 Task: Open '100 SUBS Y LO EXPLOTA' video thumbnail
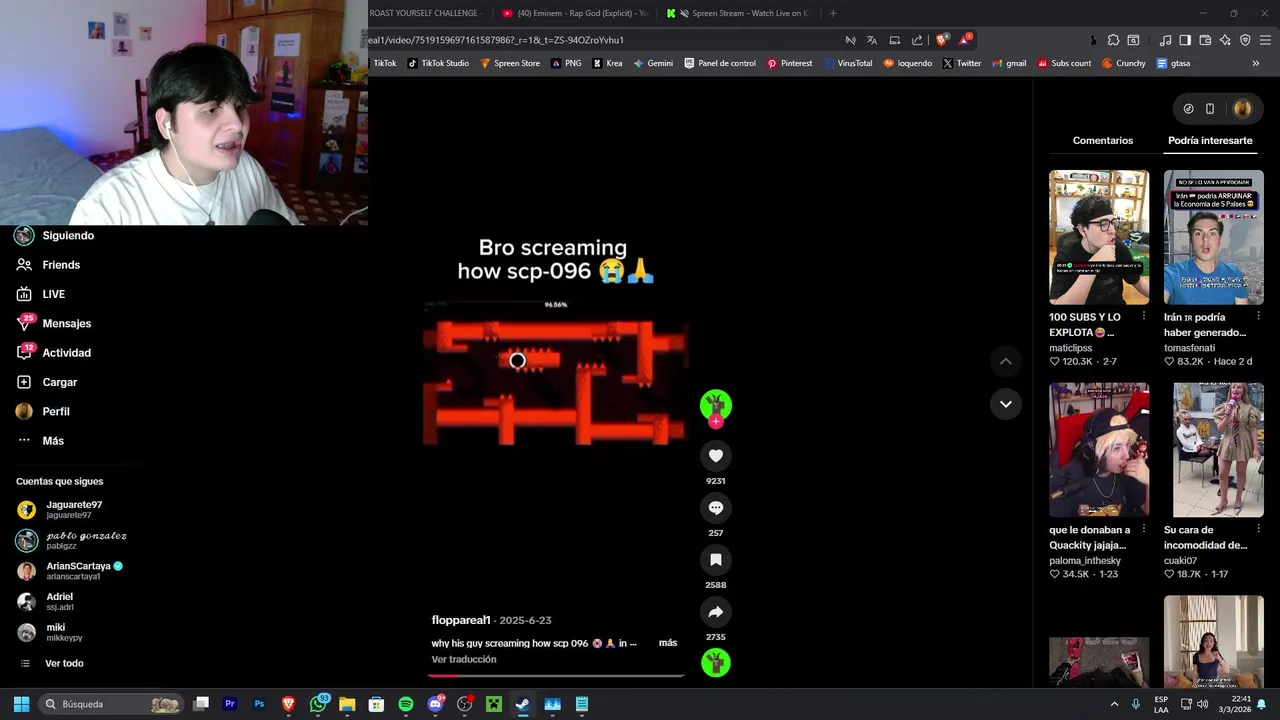(x=1099, y=237)
